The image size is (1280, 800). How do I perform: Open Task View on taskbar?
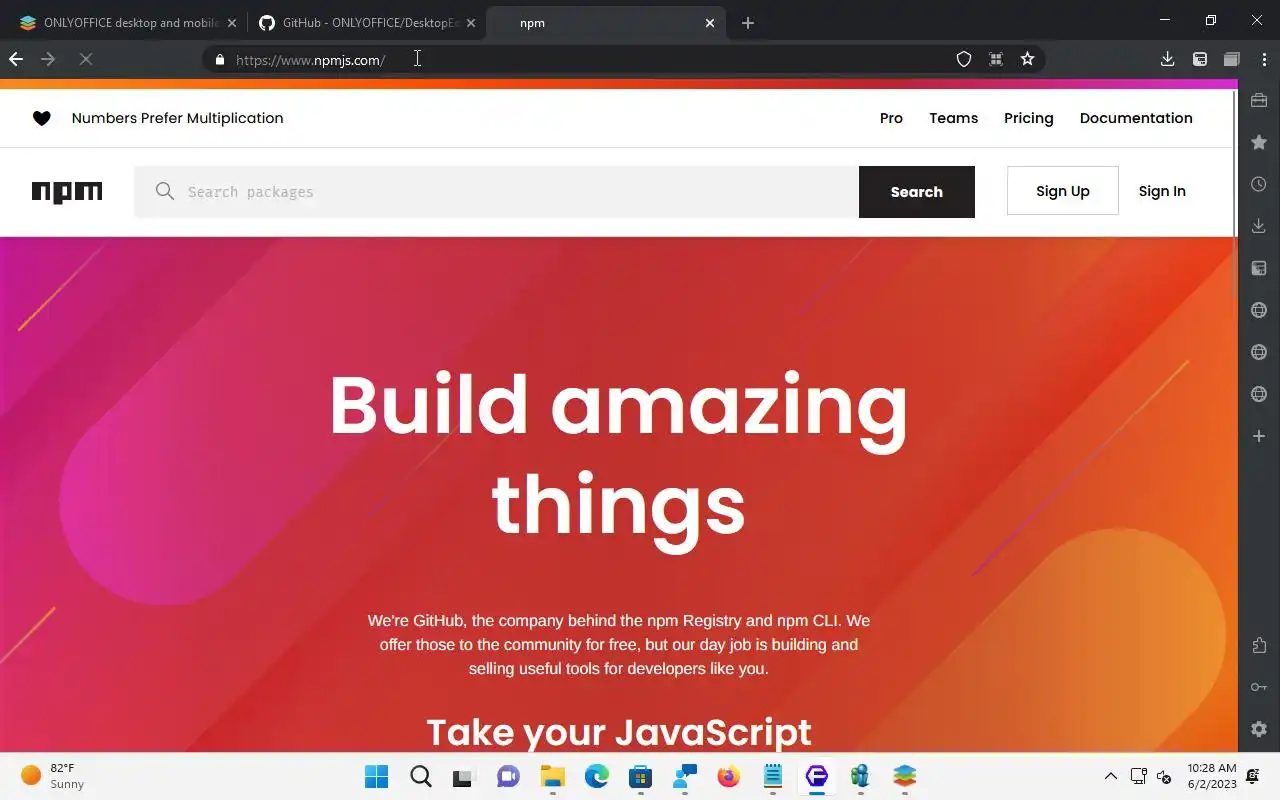(463, 776)
